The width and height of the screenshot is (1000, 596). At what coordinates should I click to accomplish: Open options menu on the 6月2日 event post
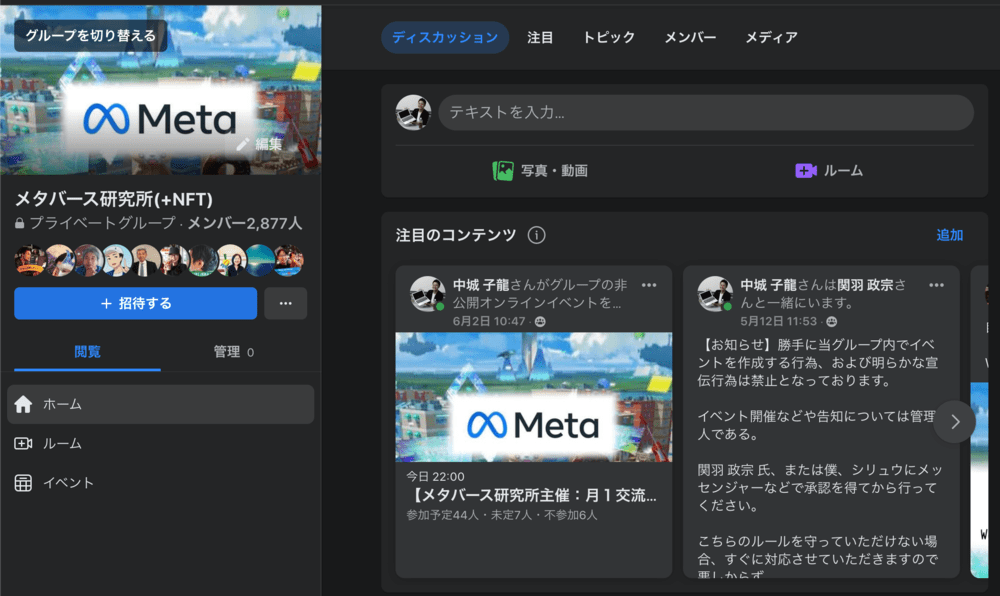point(649,286)
